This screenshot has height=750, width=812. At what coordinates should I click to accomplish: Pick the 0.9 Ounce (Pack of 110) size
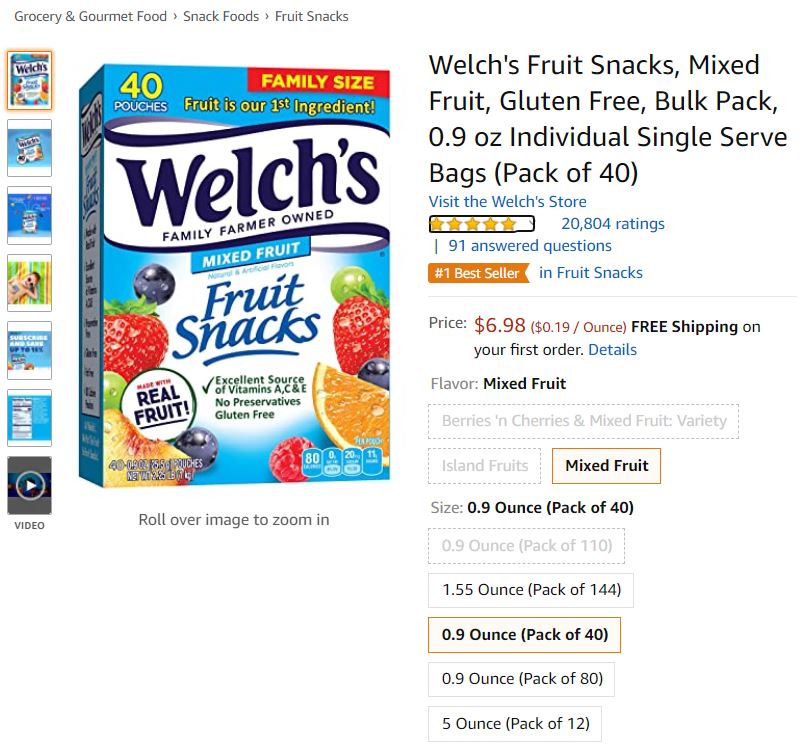click(526, 545)
